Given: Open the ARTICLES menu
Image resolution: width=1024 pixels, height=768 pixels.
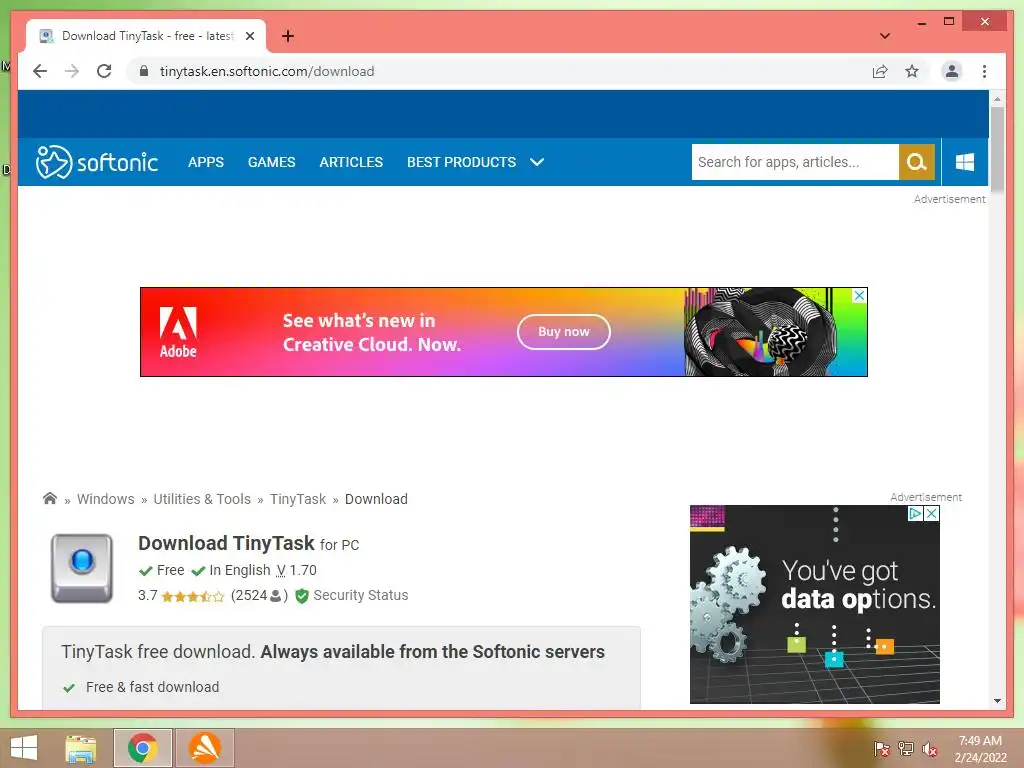Looking at the screenshot, I should click(x=351, y=162).
